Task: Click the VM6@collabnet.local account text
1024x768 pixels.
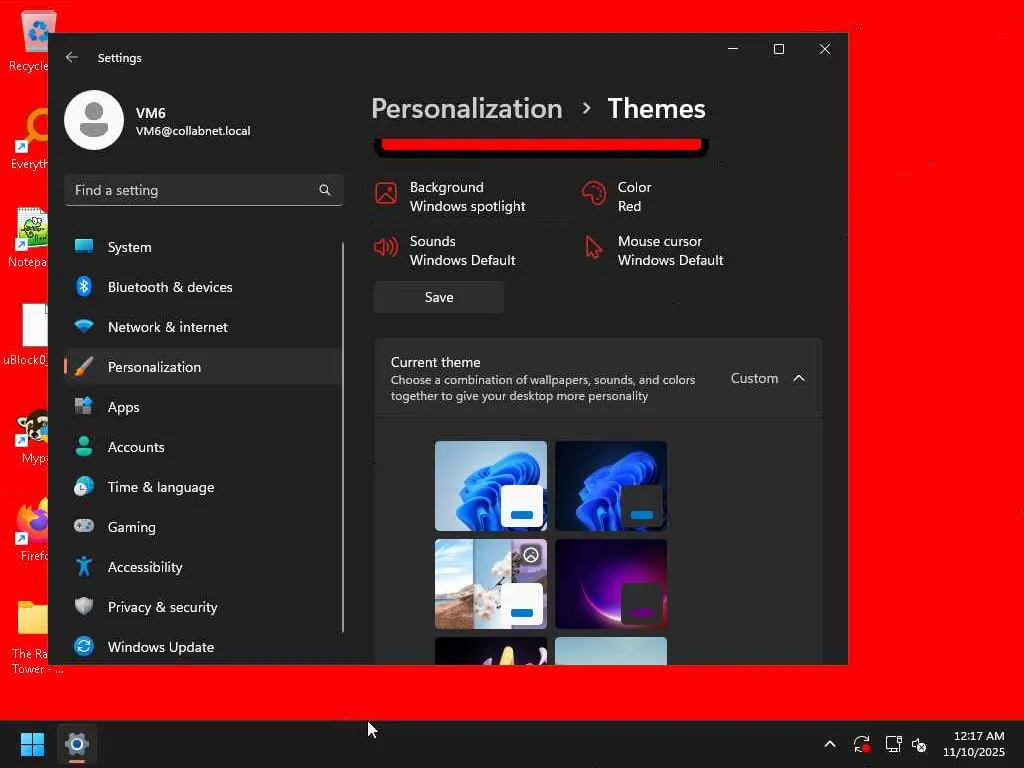Action: coord(193,131)
